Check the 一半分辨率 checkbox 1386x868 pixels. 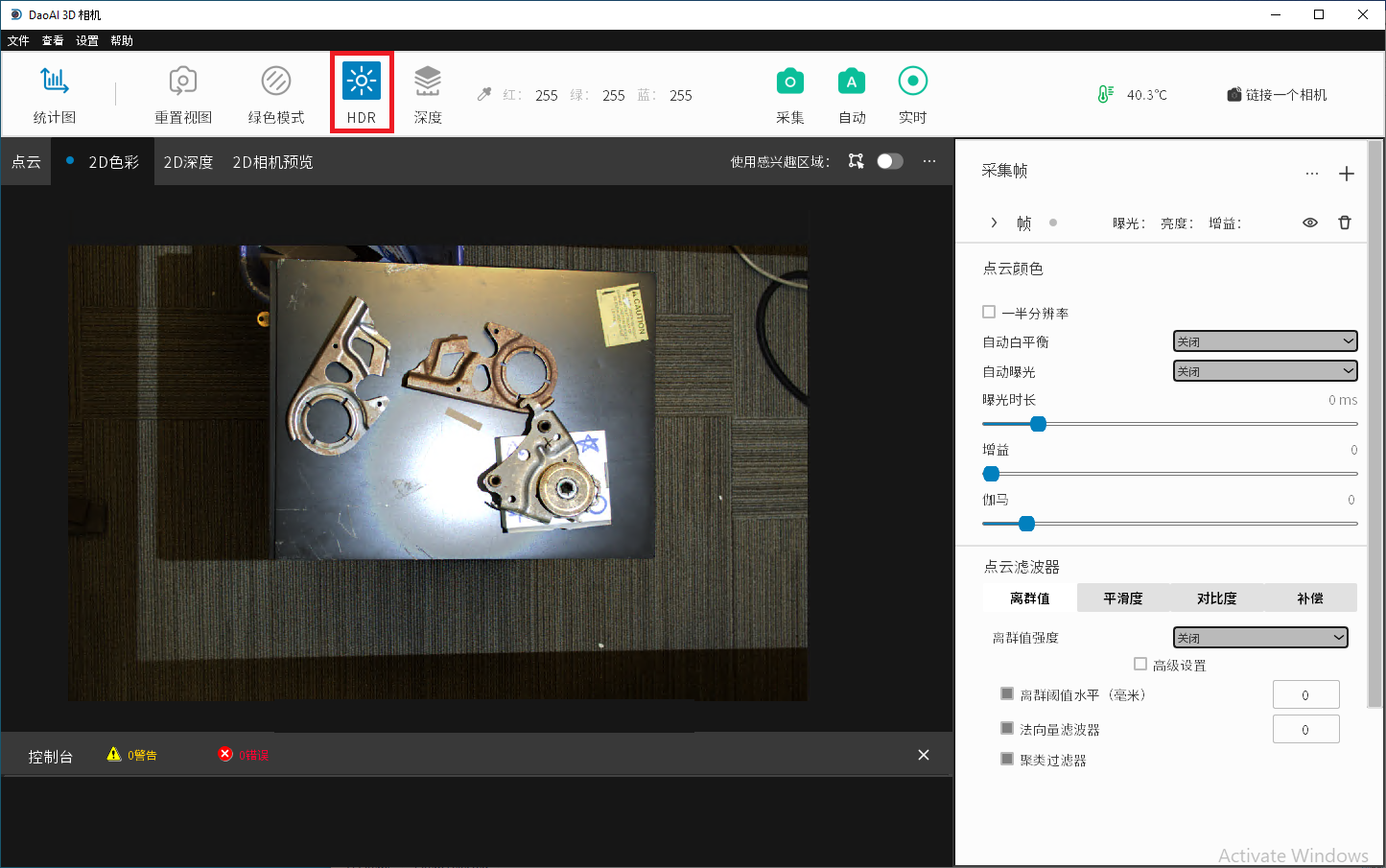point(989,312)
